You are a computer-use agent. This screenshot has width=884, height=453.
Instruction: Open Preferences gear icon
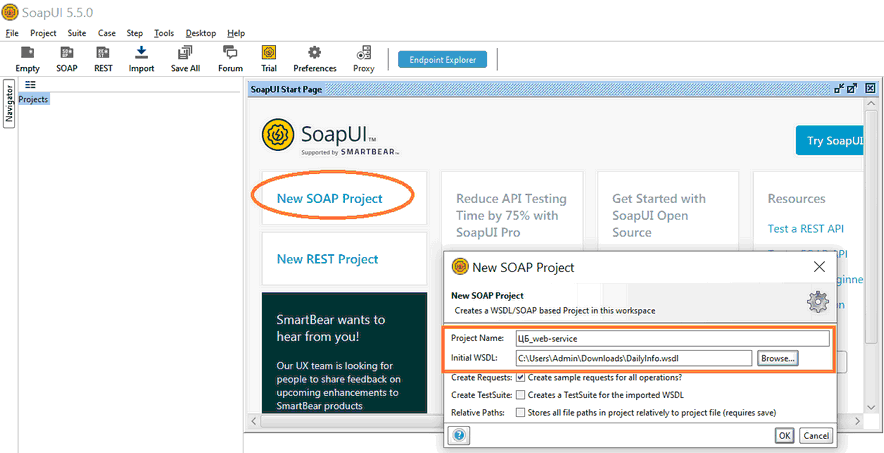(x=315, y=59)
